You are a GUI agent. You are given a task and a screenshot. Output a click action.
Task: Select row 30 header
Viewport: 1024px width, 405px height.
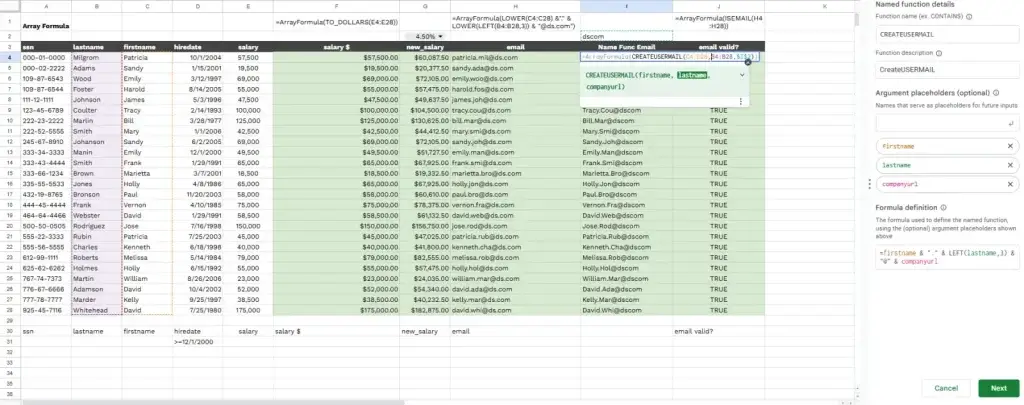pos(10,331)
